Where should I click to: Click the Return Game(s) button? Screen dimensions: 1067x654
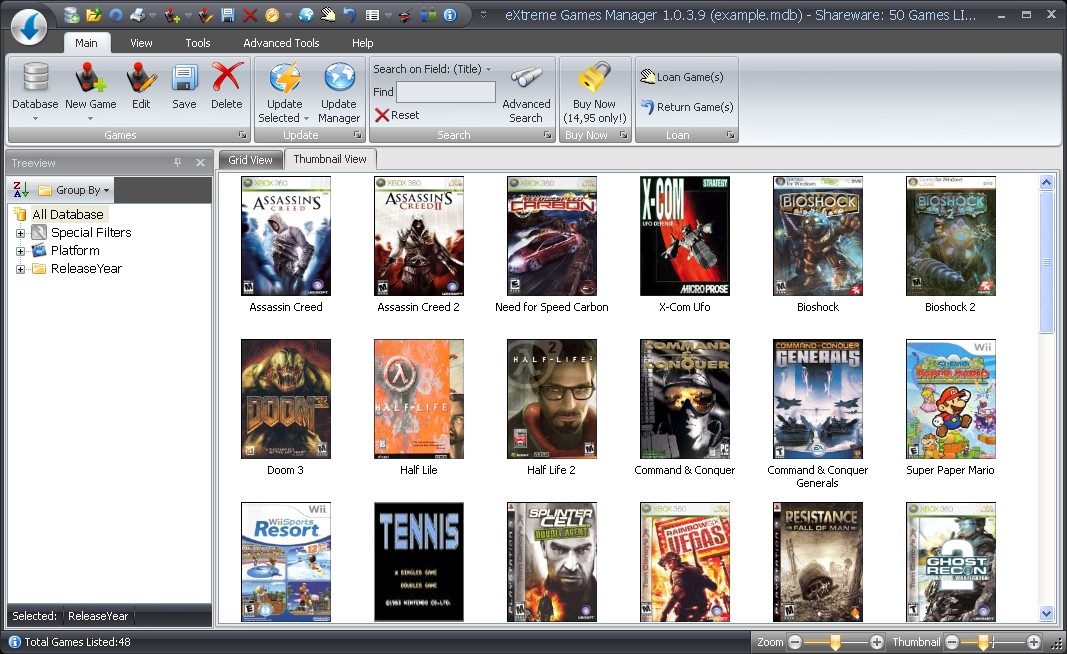click(x=687, y=107)
